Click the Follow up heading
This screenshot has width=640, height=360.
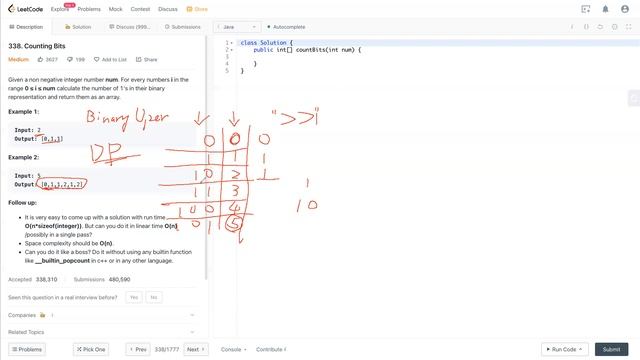pos(22,202)
